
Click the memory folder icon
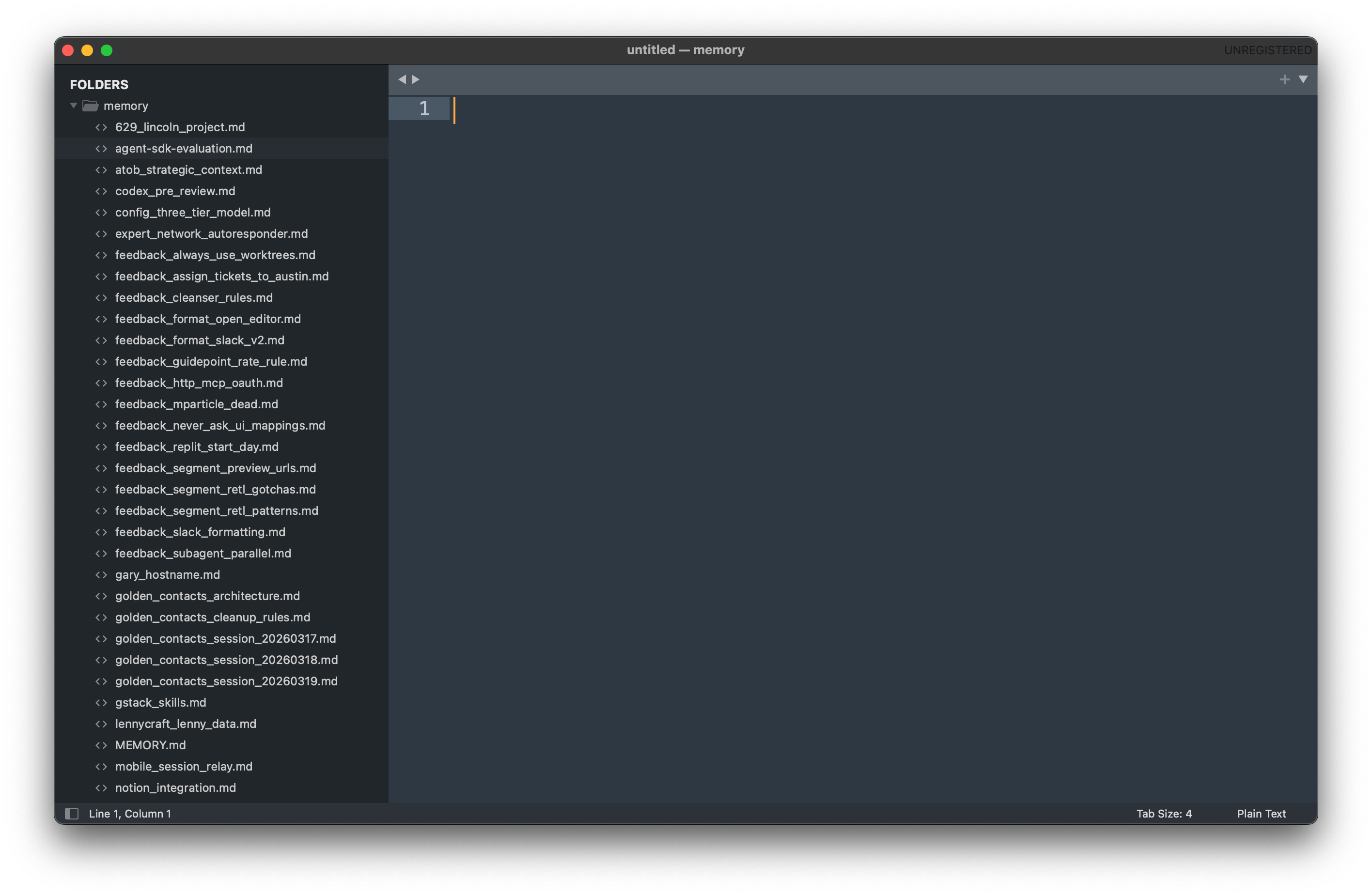tap(91, 106)
